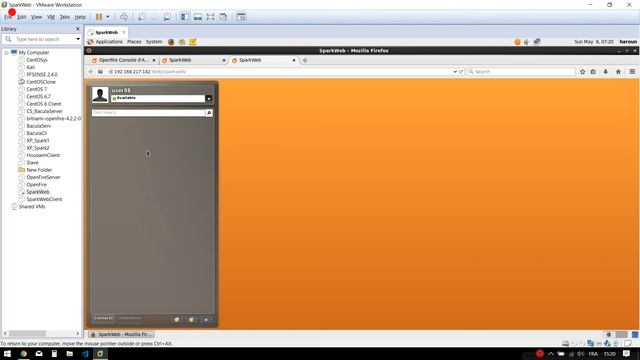This screenshot has width=640, height=360.
Task: Close the Openfire Console tab
Action: coord(154,60)
